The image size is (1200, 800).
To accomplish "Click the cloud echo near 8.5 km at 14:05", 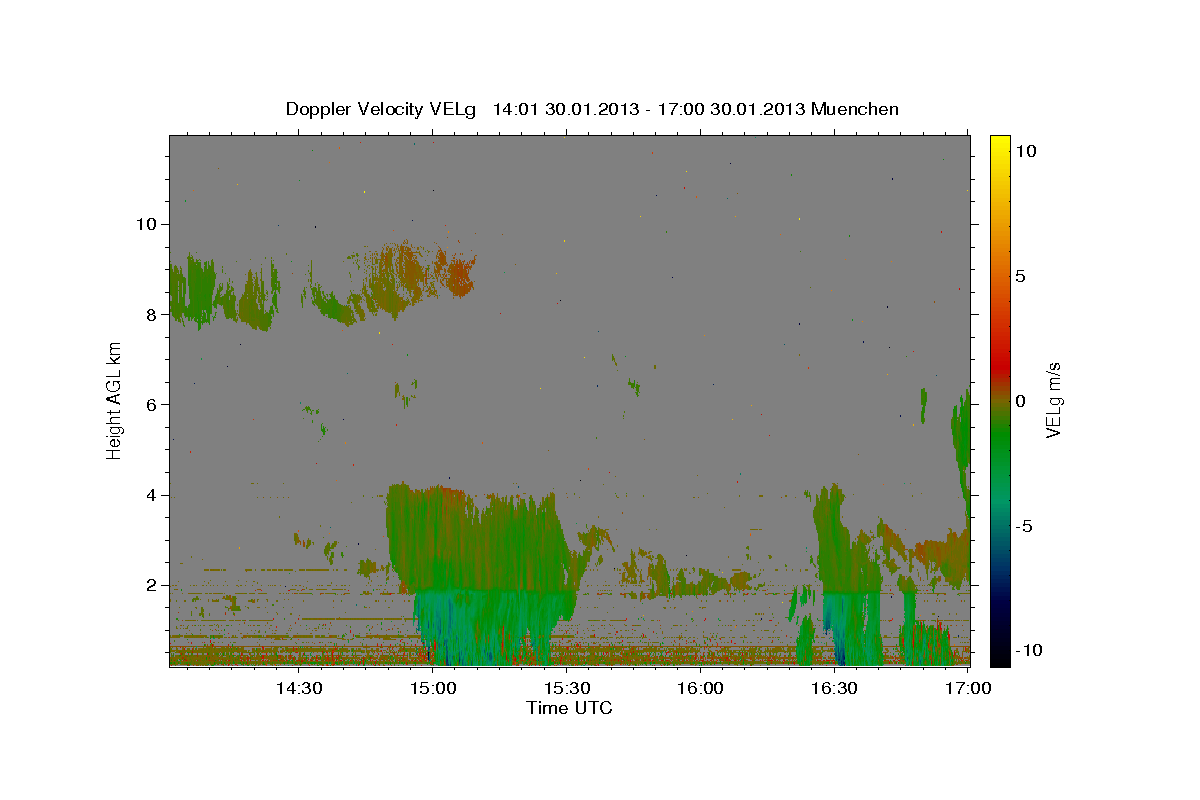I will click(190, 290).
